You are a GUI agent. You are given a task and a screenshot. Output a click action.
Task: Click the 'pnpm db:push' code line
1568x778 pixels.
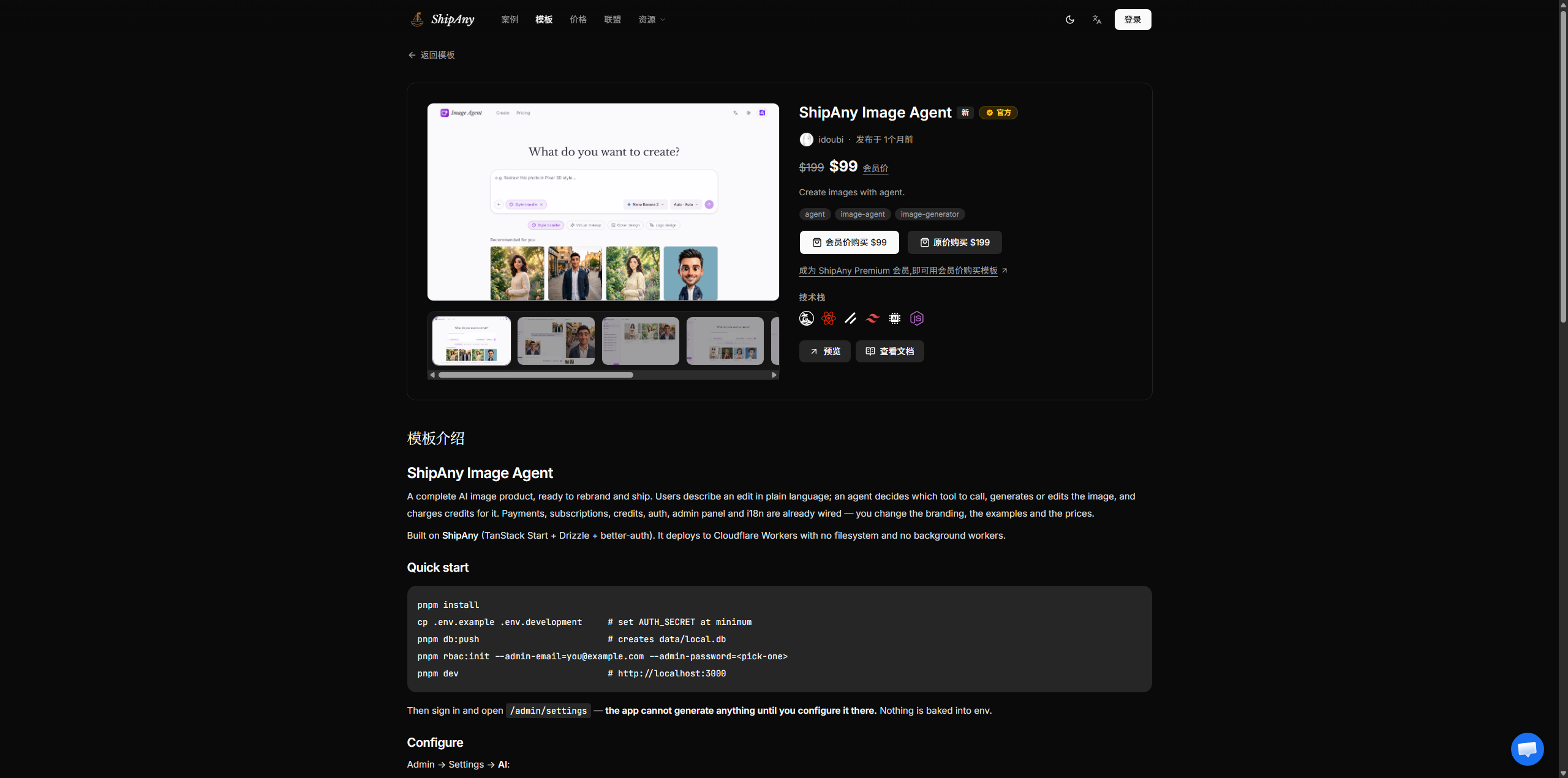coord(448,639)
